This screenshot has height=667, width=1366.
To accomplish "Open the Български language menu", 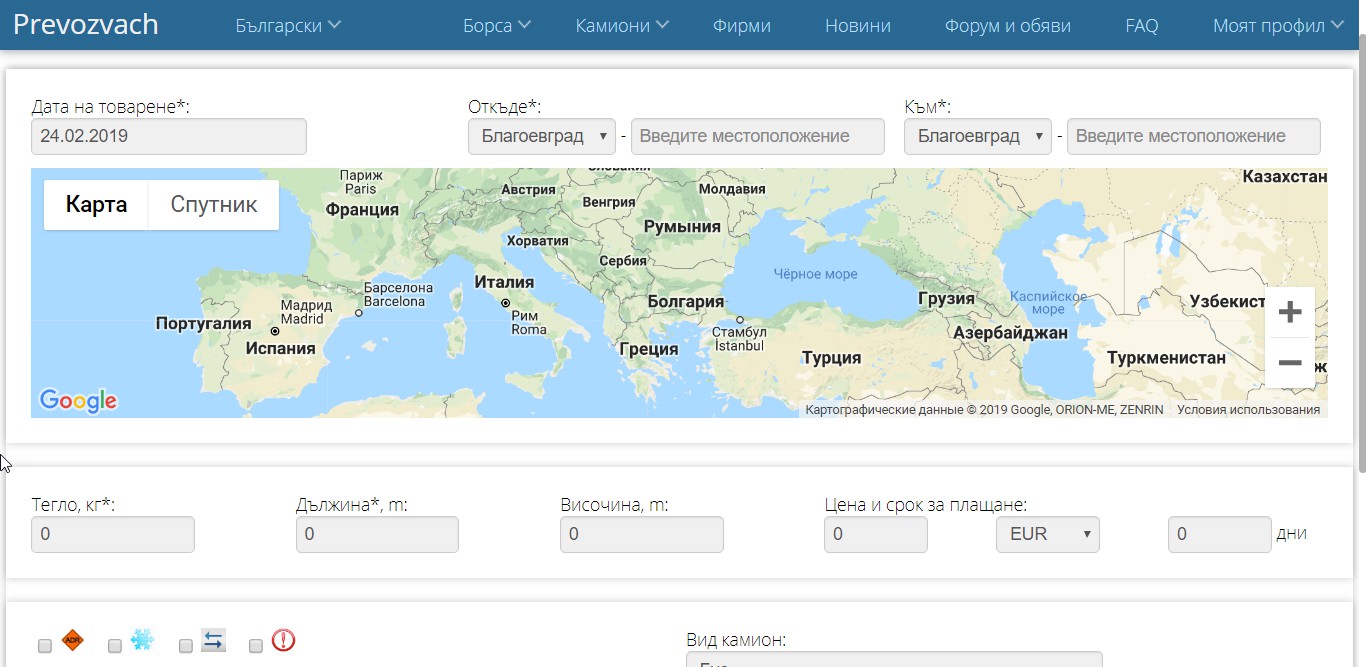I will (x=288, y=26).
